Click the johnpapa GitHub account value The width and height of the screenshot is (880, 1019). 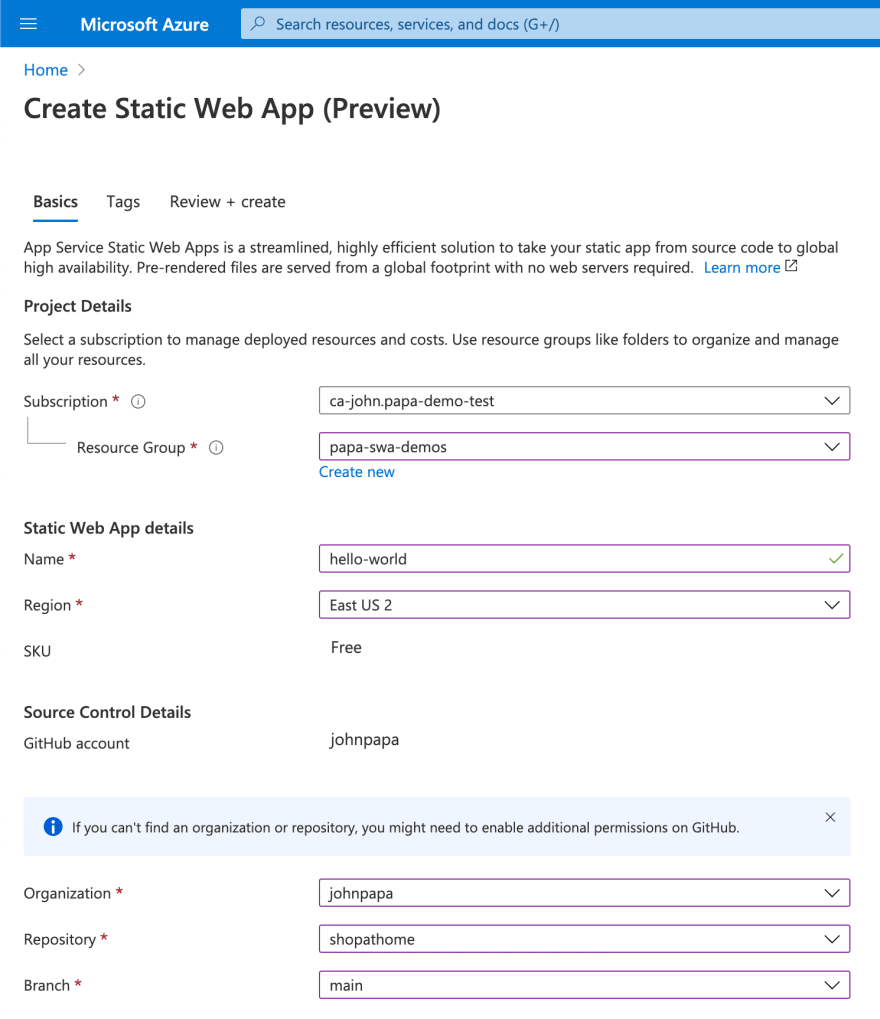point(364,740)
